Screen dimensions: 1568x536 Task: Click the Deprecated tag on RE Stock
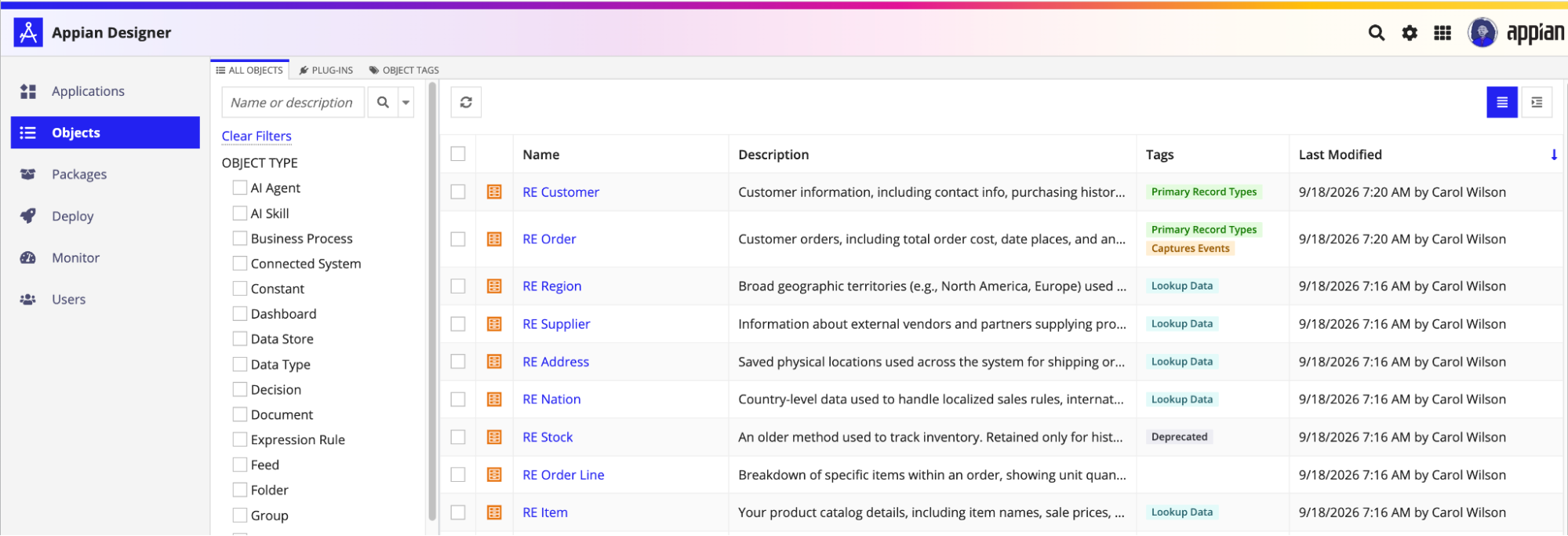click(x=1179, y=437)
